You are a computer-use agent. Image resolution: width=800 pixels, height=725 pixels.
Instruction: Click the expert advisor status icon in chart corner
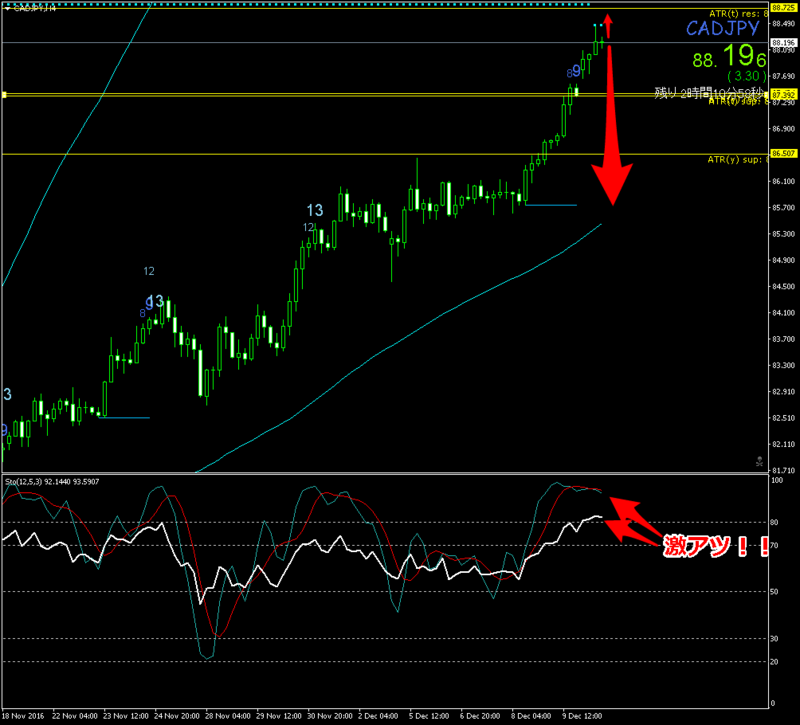[x=759, y=461]
